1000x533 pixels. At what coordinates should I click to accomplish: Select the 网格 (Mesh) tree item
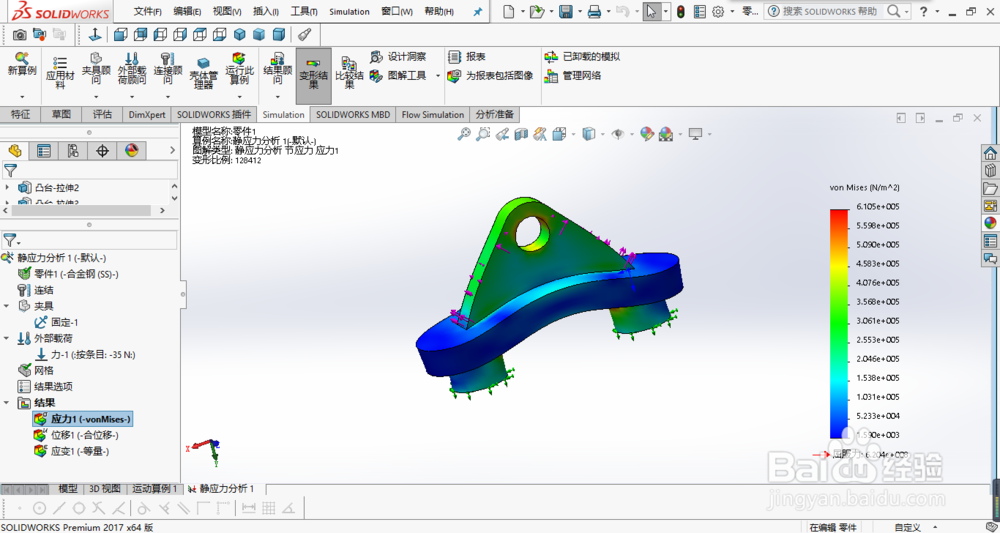tap(36, 370)
